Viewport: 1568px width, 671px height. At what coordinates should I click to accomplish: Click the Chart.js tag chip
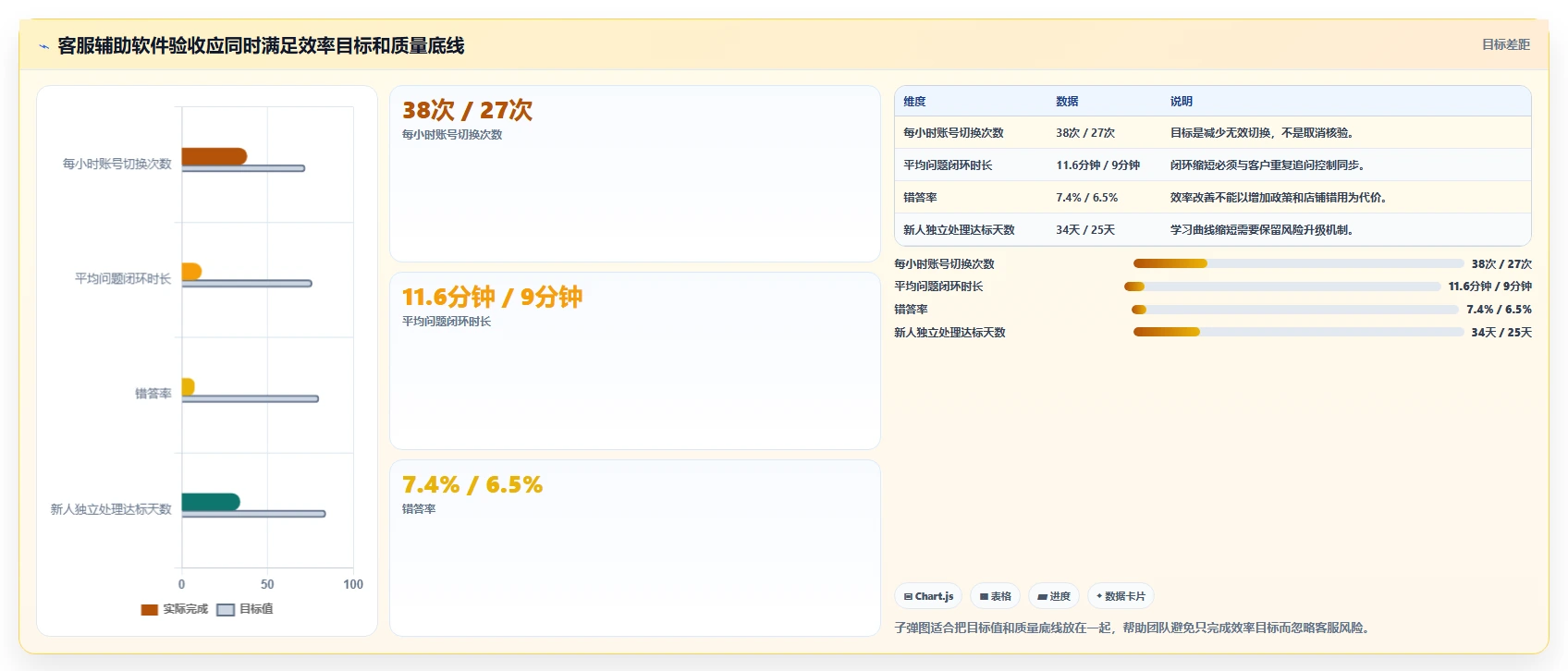[x=928, y=596]
